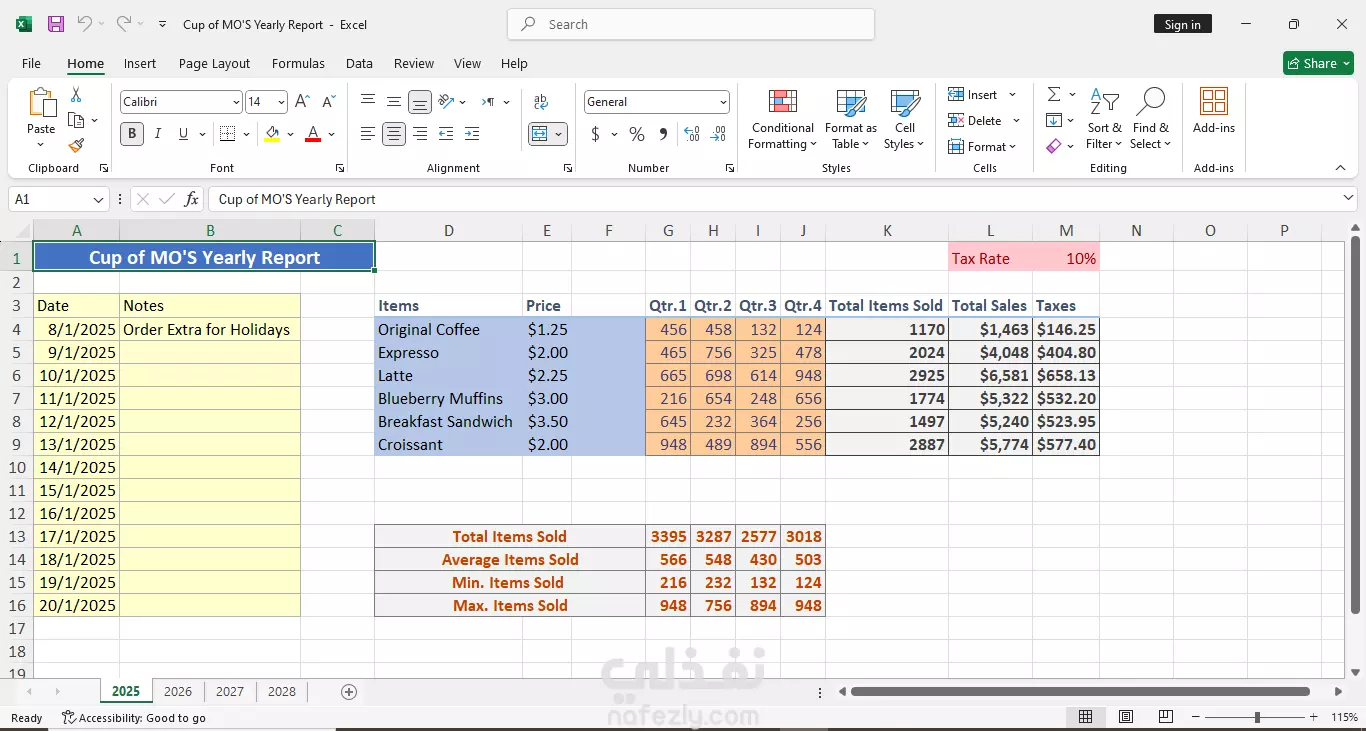Open font color dropdown arrow
1366x731 pixels.
pyautogui.click(x=331, y=134)
